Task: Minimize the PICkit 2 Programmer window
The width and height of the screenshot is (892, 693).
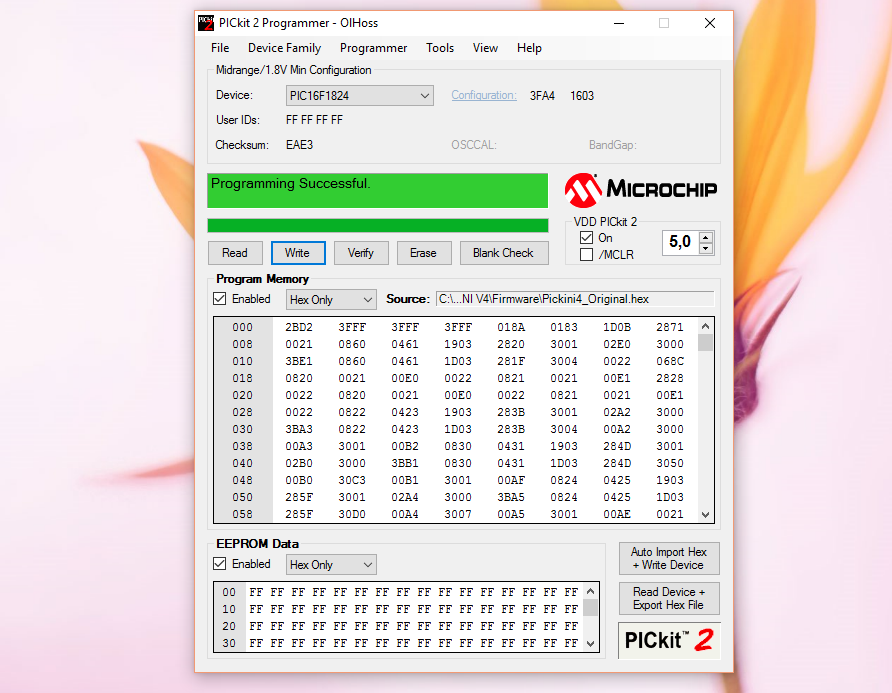Action: pyautogui.click(x=619, y=23)
